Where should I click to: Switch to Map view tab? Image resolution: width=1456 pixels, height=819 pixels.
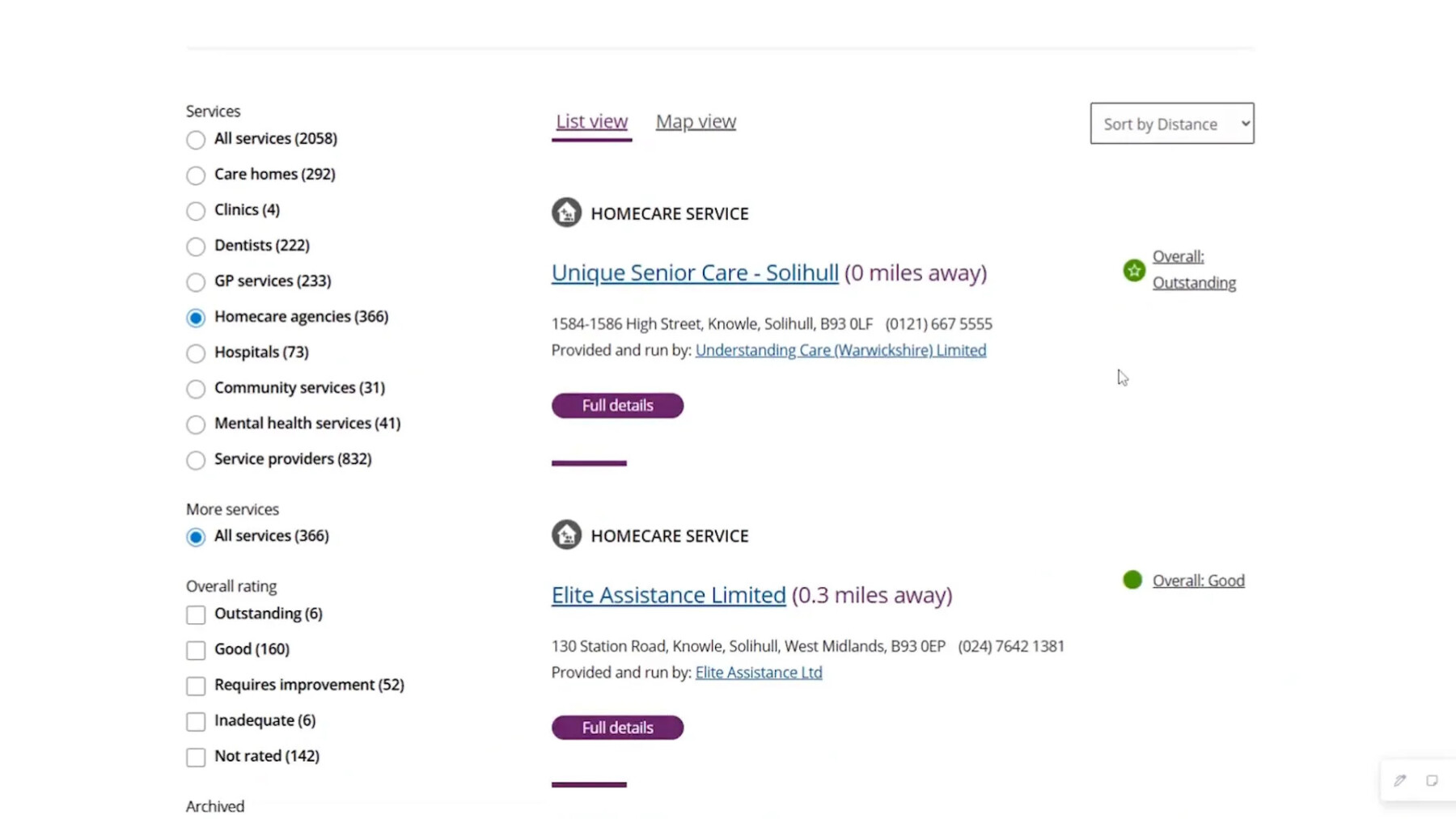(x=696, y=121)
